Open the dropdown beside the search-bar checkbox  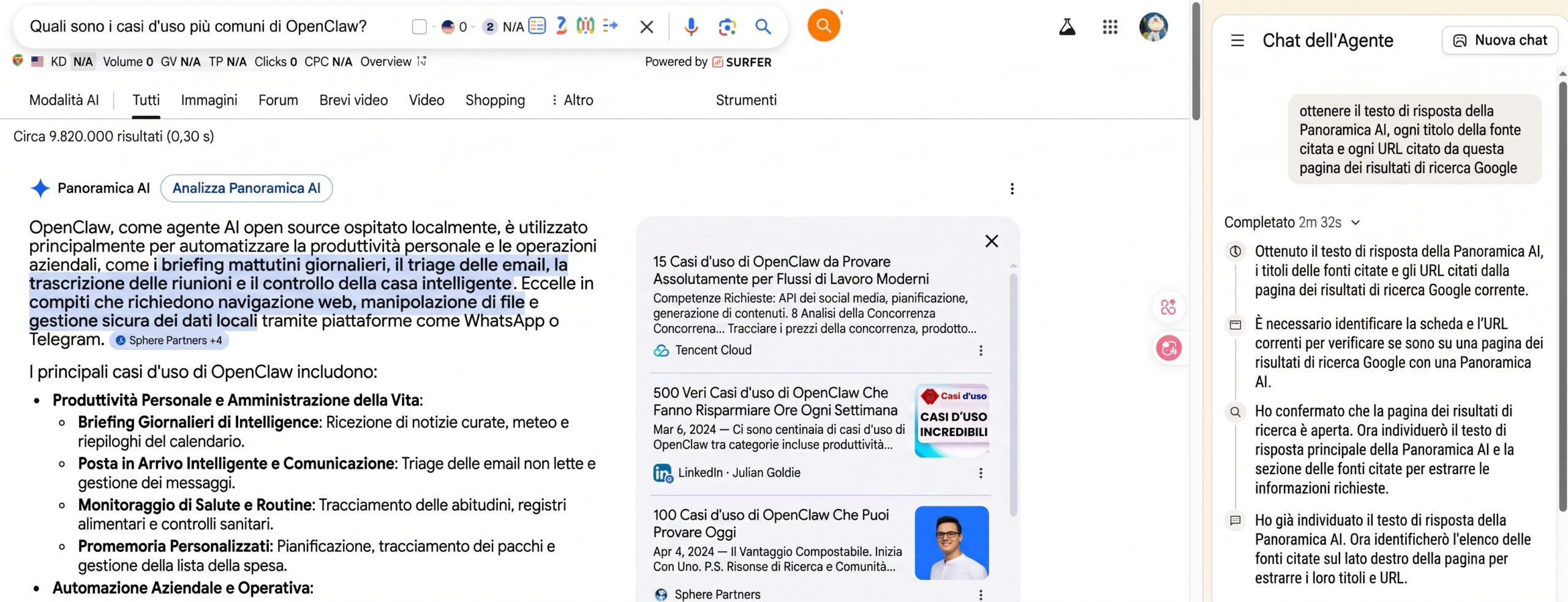[x=434, y=27]
